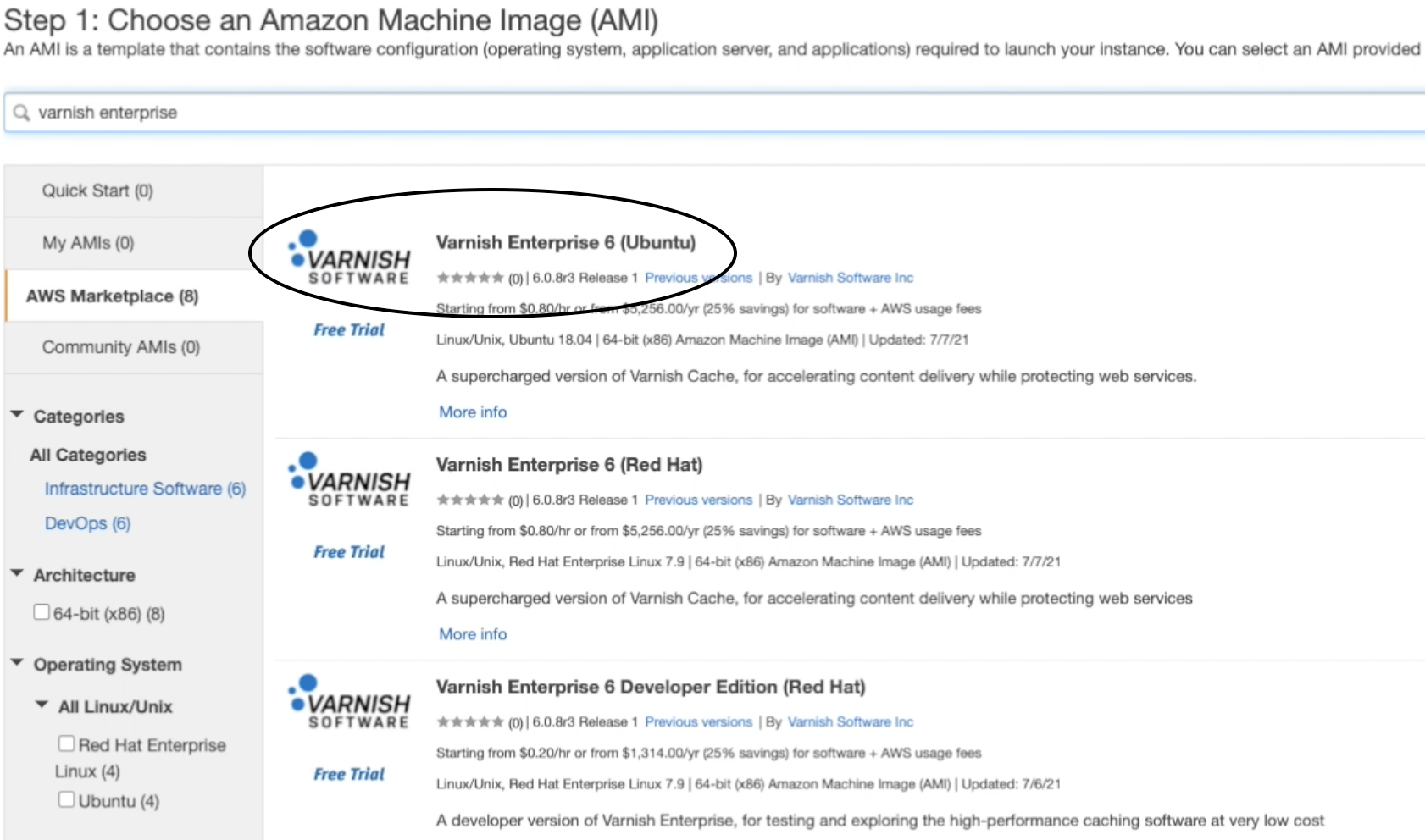Select All Categories filter
Screen dimensions: 1425x840
pos(88,455)
